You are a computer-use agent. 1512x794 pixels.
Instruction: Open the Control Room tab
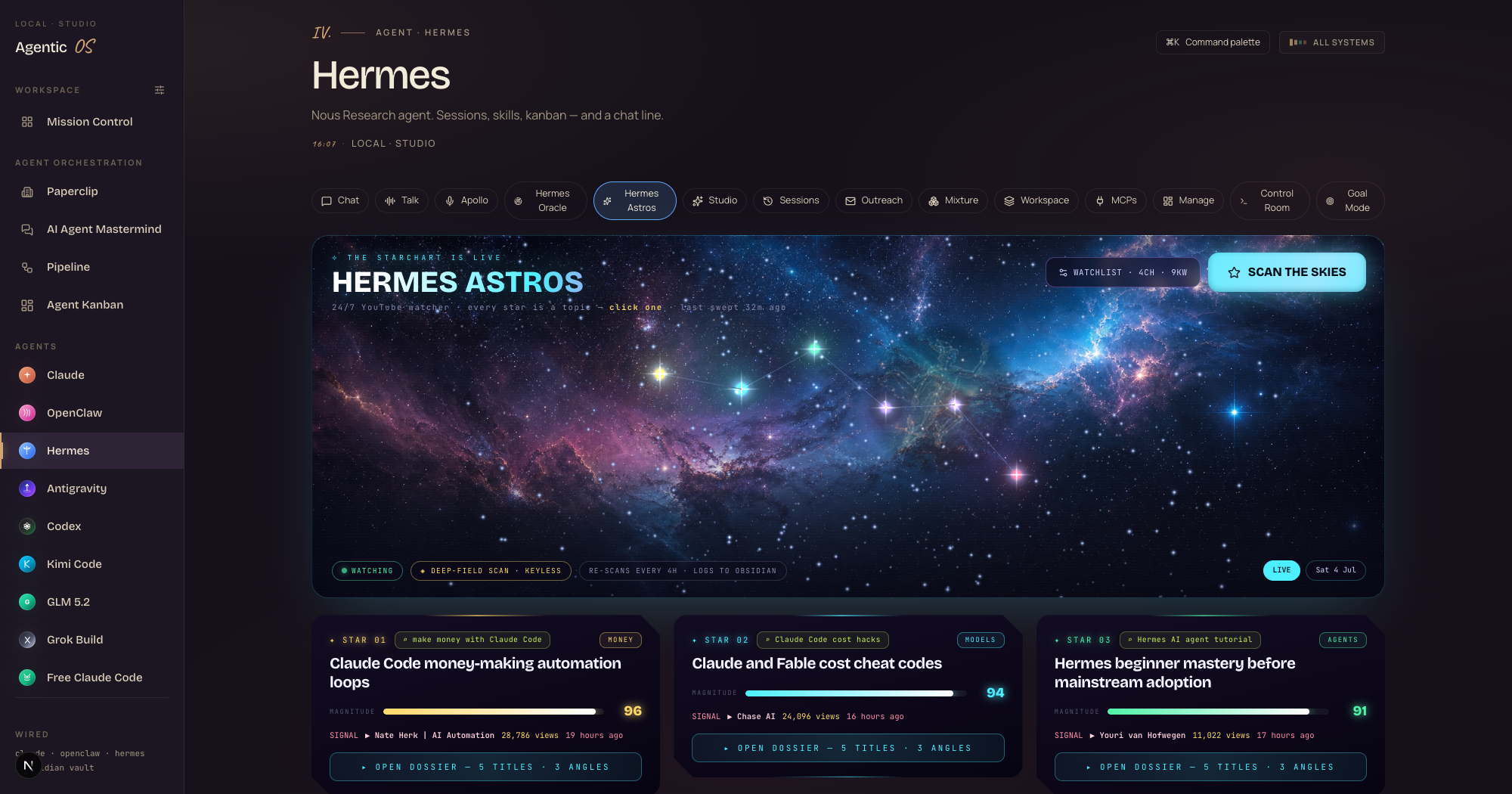click(1269, 200)
